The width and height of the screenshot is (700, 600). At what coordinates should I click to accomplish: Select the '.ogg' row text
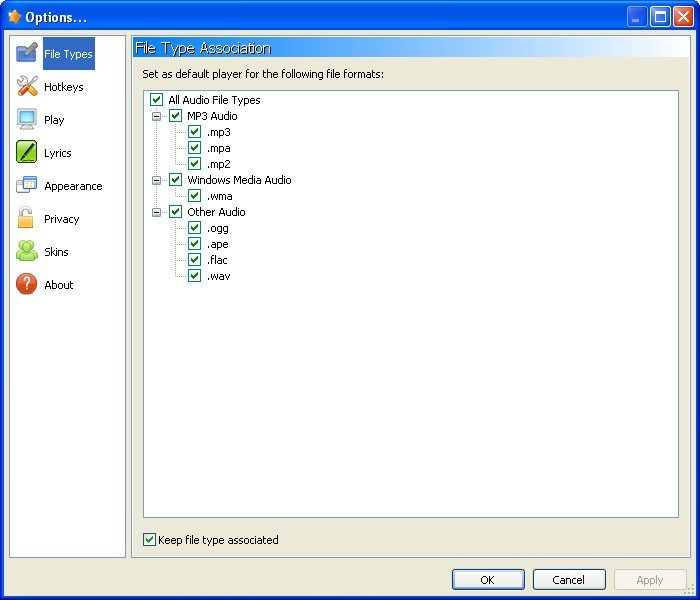click(218, 229)
